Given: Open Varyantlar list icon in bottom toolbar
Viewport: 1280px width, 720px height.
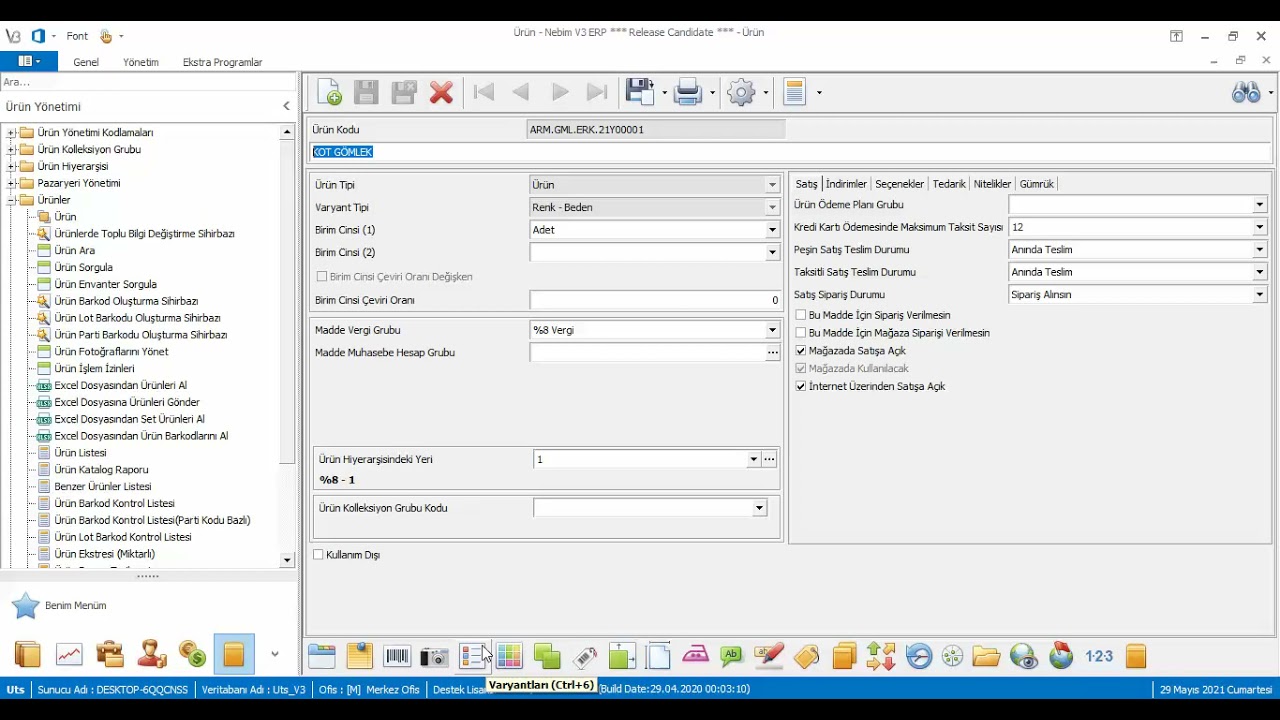Looking at the screenshot, I should (472, 656).
